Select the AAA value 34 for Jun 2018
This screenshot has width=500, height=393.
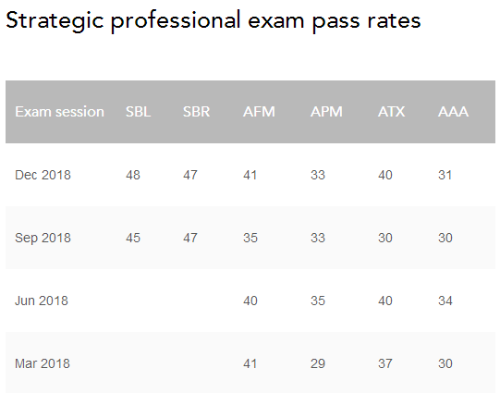(x=445, y=301)
